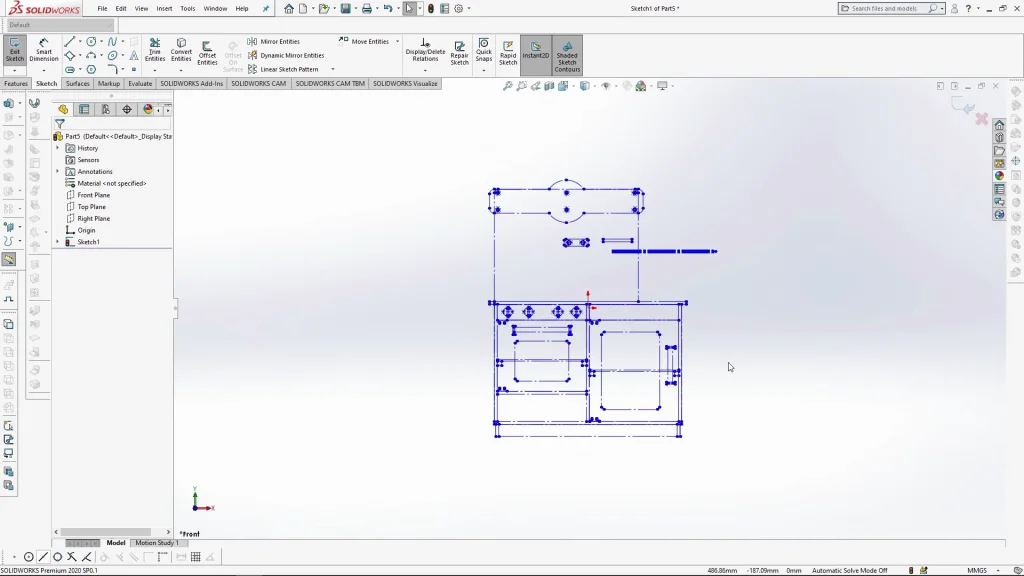Screen dimensions: 1024x576
Task: Toggle the Rapid Sketch option
Action: [x=508, y=53]
